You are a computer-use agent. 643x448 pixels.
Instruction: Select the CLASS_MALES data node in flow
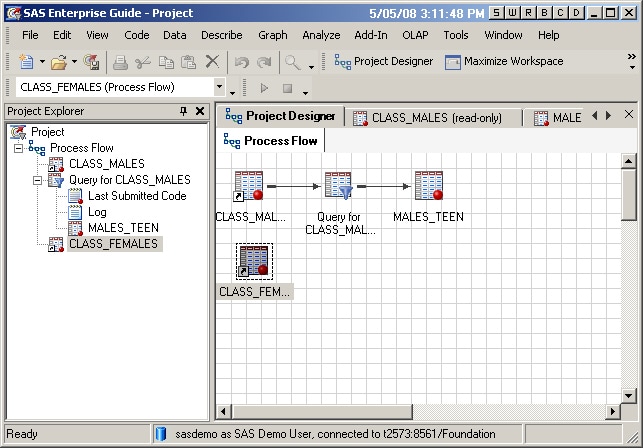tap(249, 187)
